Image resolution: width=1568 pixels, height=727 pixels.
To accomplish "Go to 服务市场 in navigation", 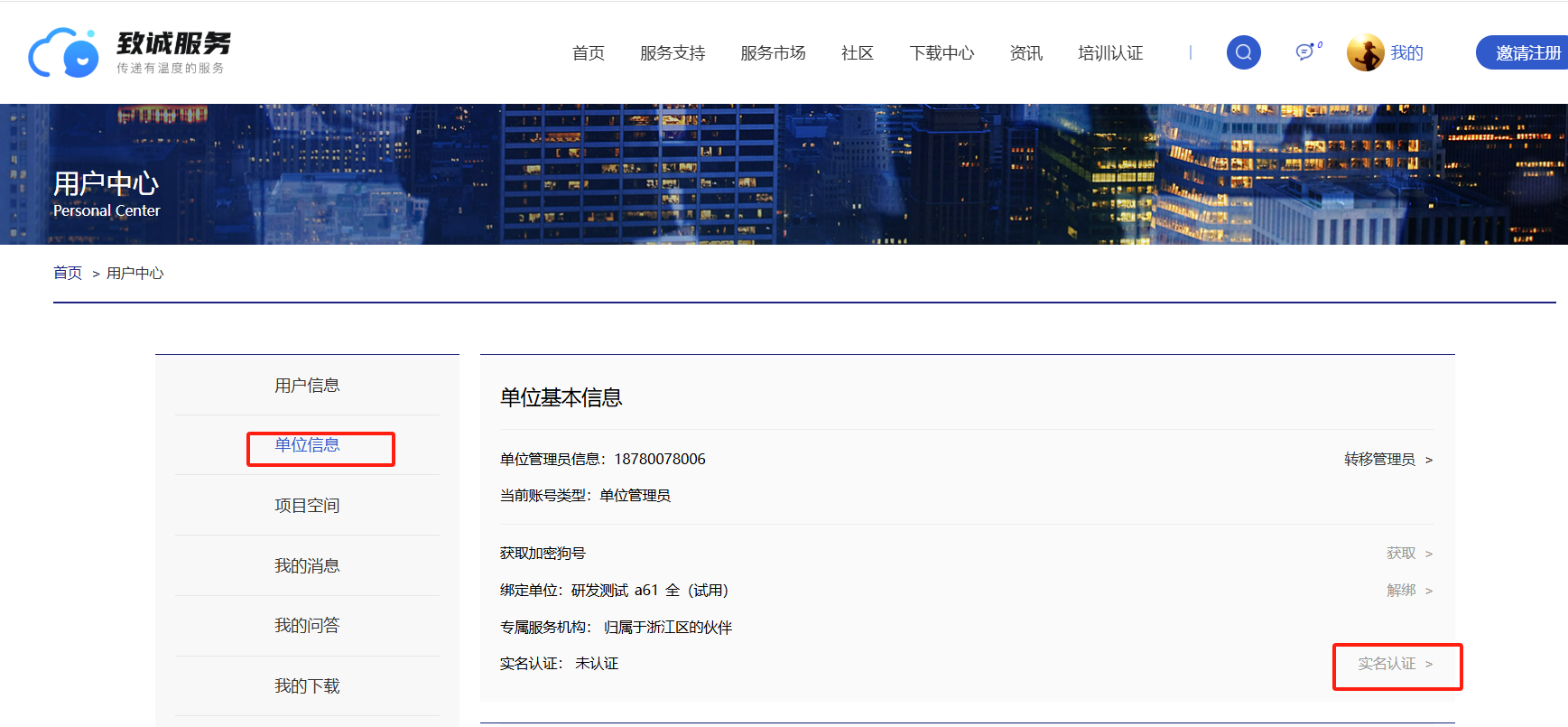I will pyautogui.click(x=772, y=53).
